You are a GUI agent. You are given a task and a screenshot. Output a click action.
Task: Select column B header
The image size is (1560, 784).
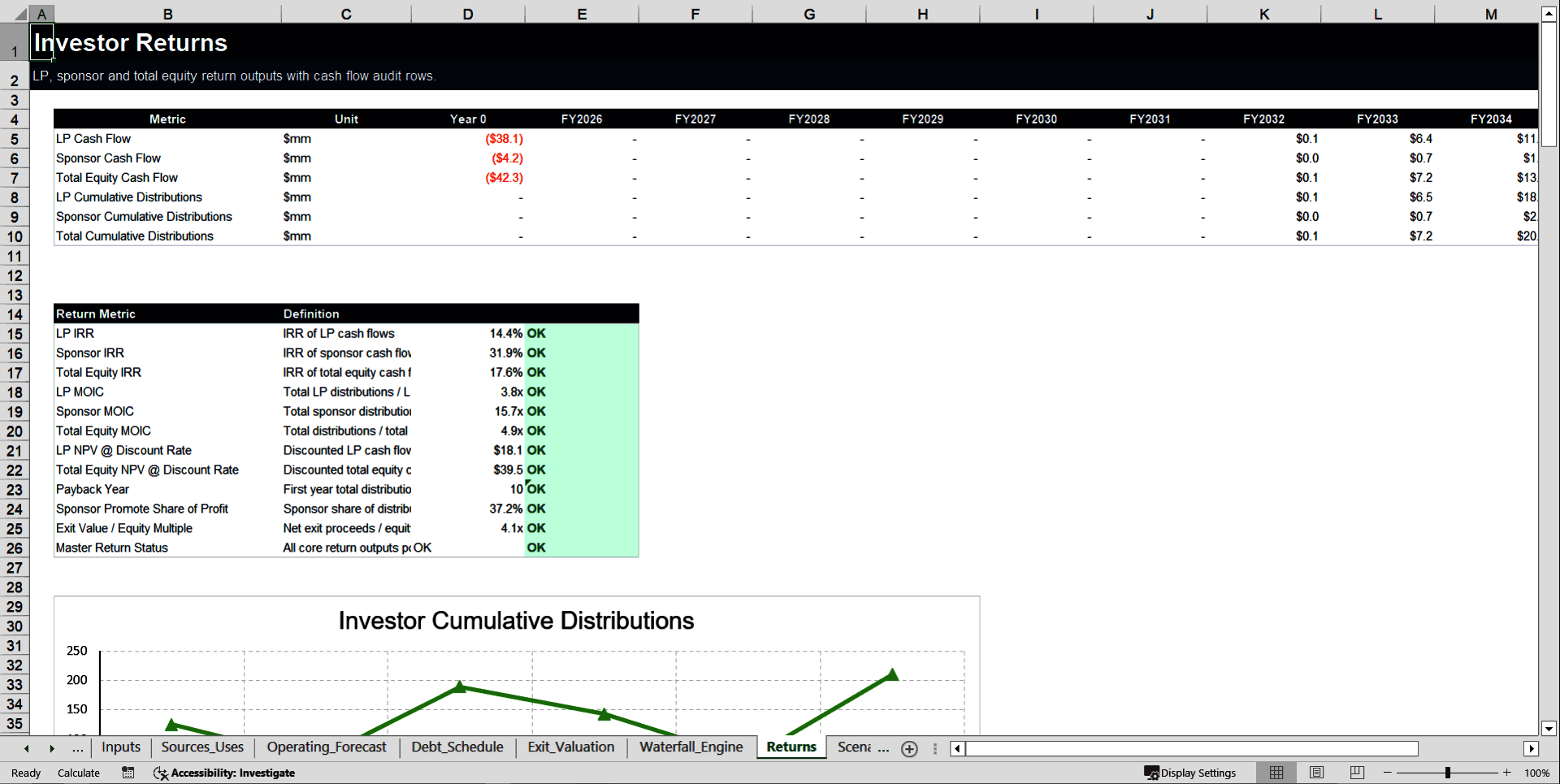click(x=167, y=14)
